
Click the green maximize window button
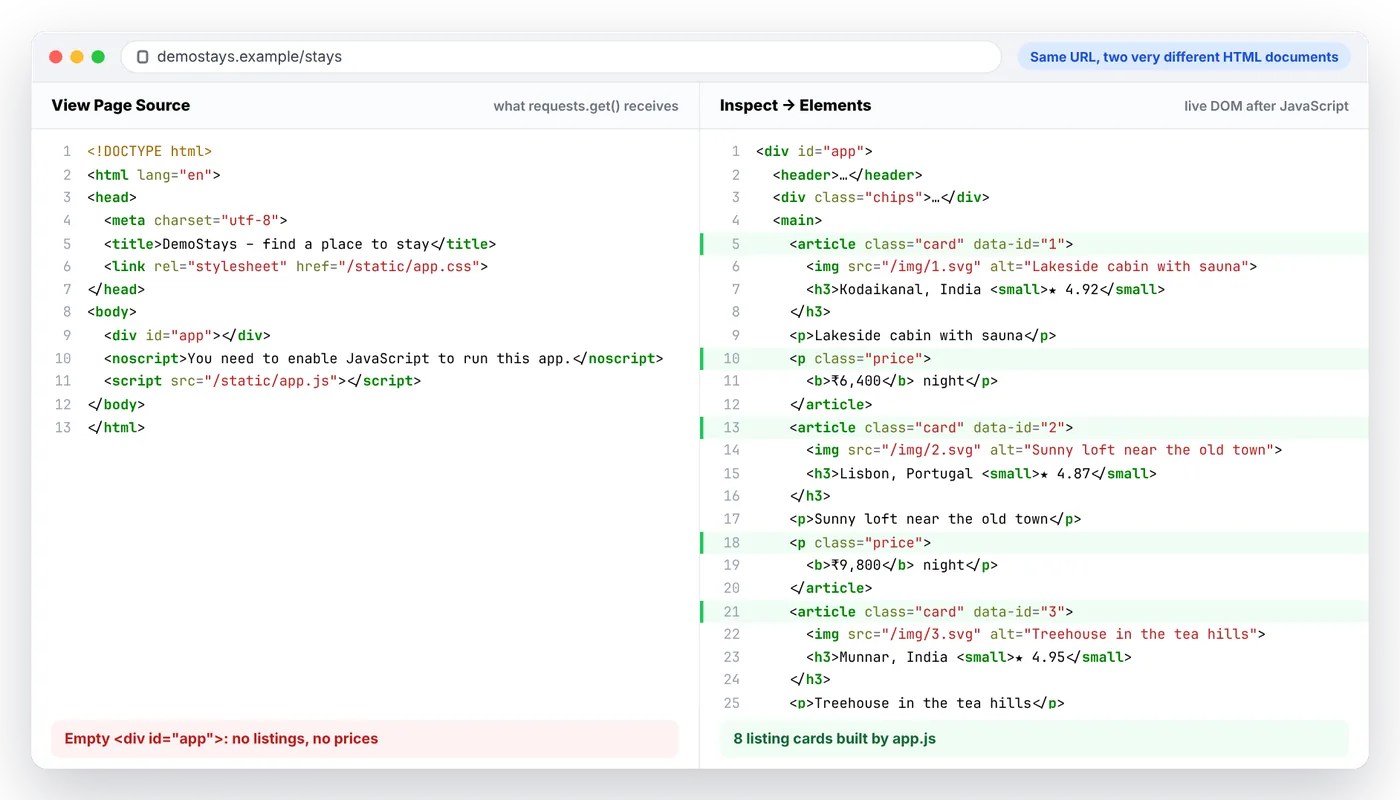pyautogui.click(x=98, y=57)
